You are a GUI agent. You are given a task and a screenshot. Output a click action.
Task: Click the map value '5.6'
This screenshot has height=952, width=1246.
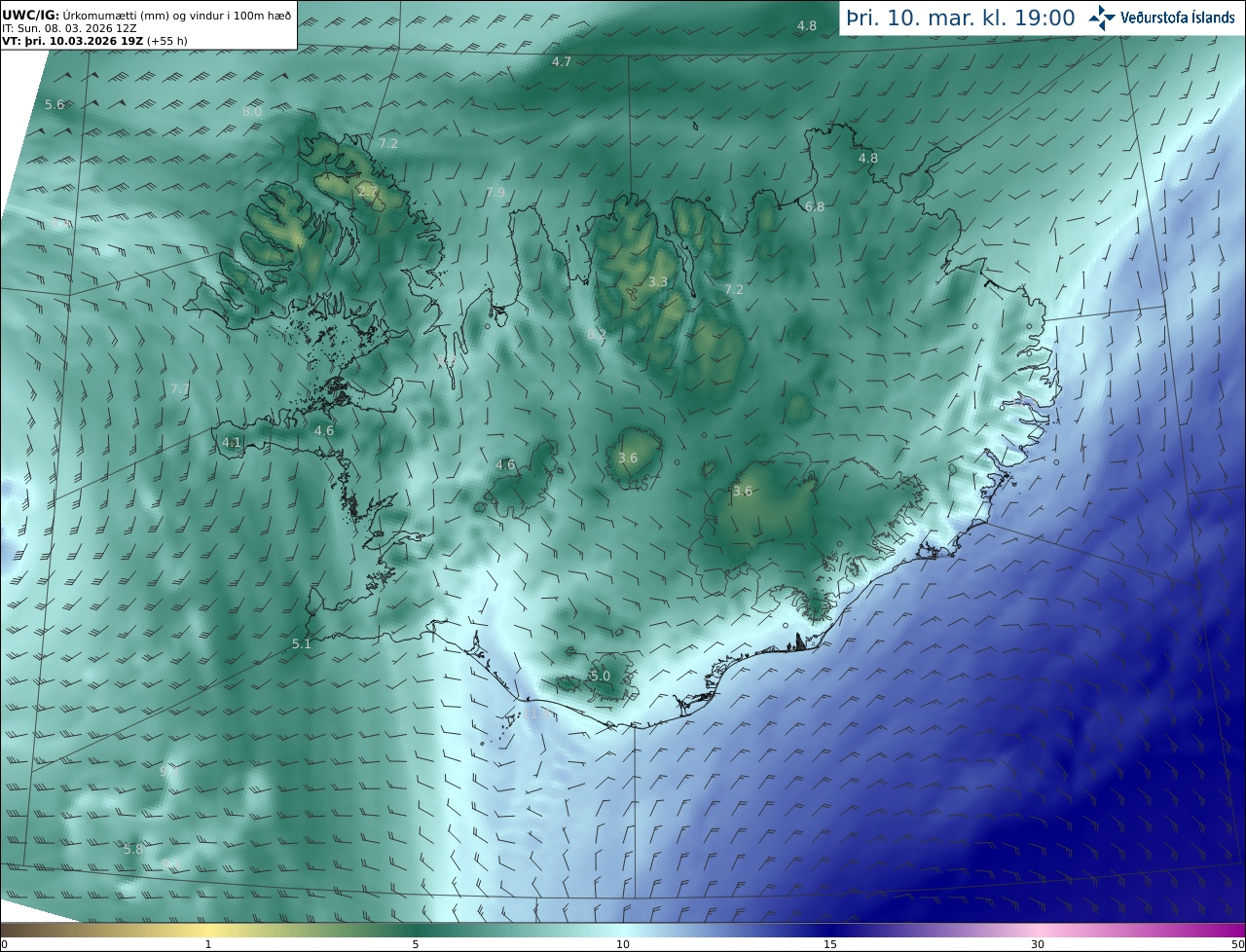click(55, 104)
